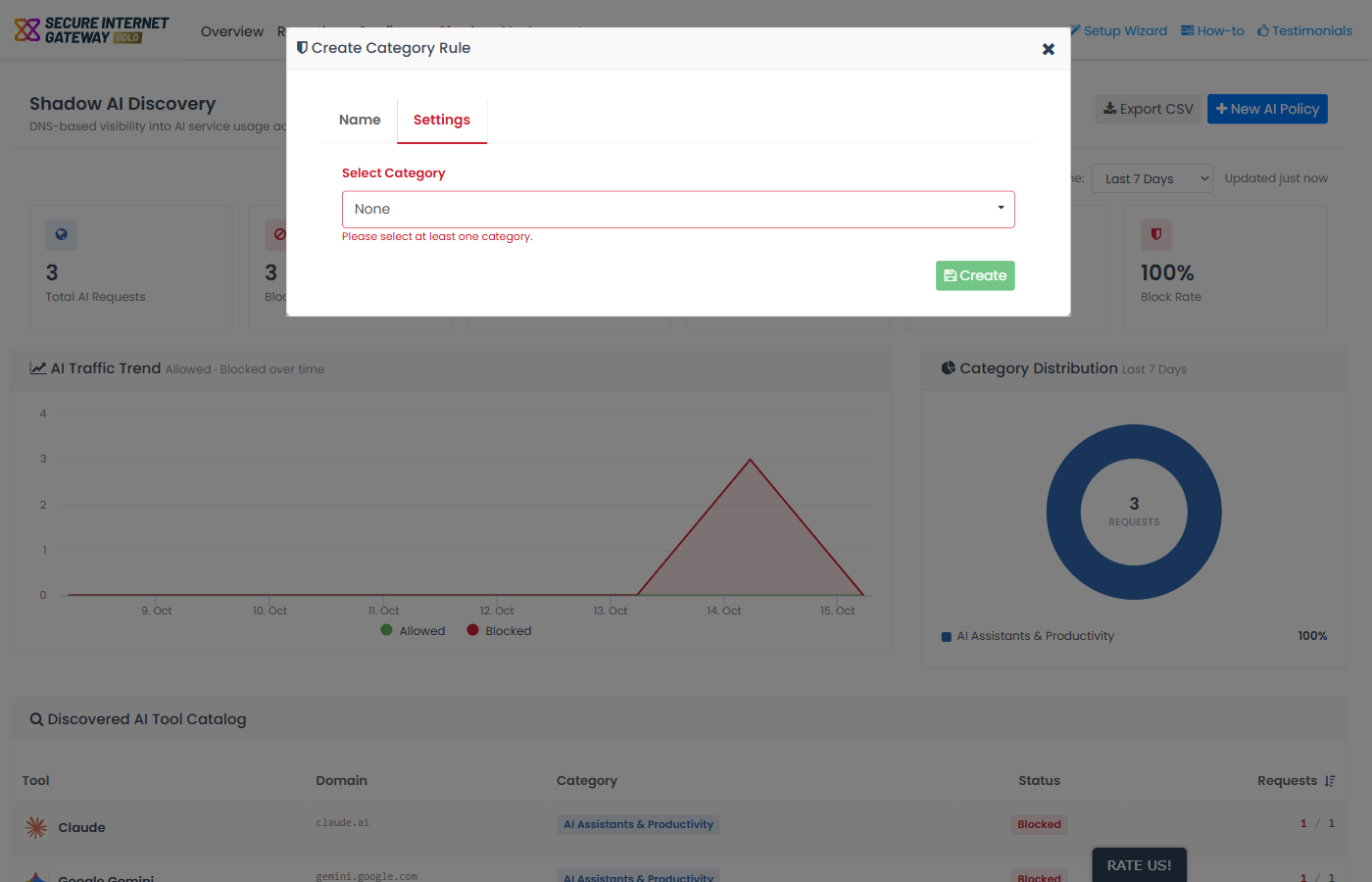Click the blocked icon on second stat card

(x=279, y=234)
